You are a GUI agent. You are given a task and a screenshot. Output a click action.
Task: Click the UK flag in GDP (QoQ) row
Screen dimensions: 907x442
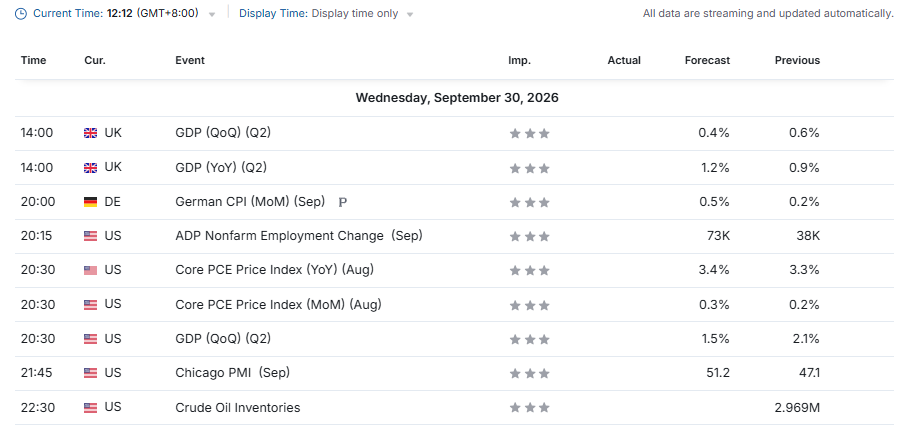coord(90,133)
